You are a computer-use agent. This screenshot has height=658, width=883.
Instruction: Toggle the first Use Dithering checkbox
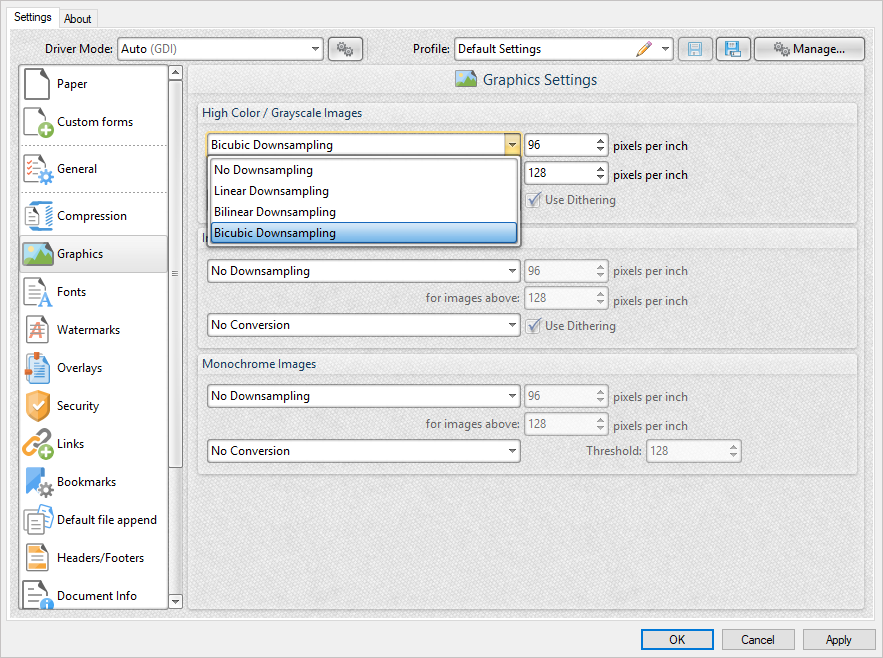[533, 200]
